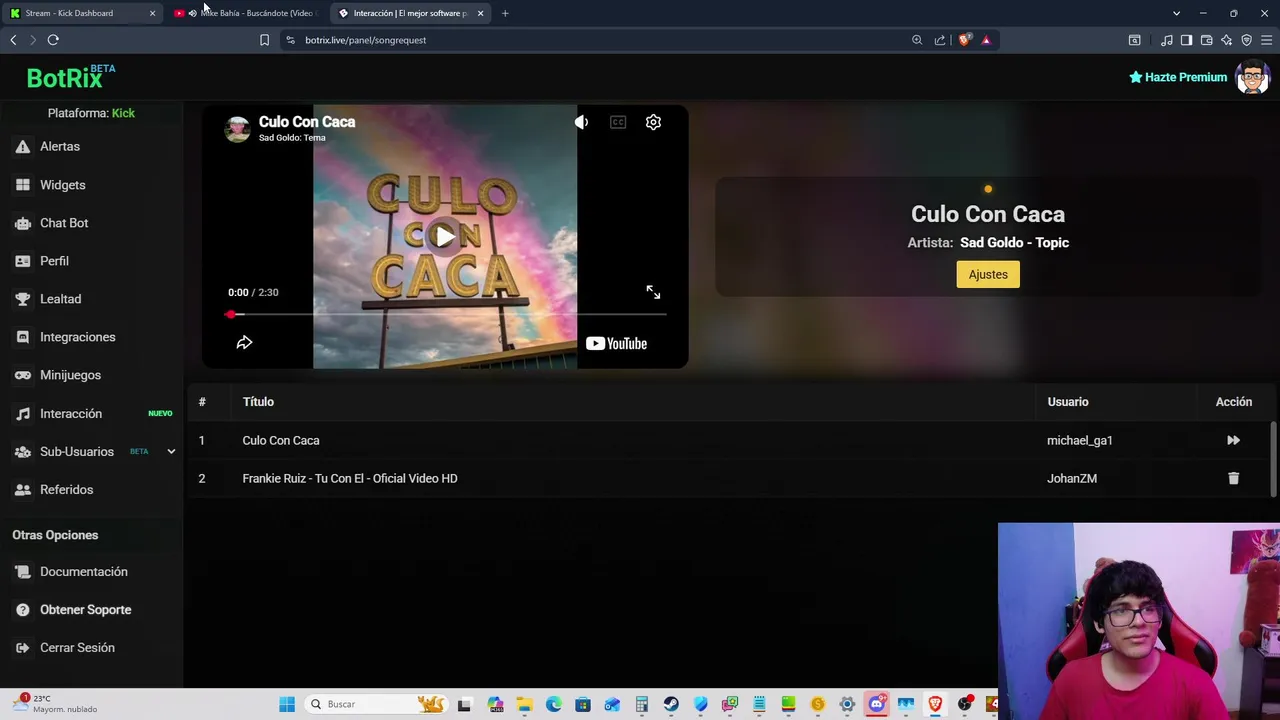The height and width of the screenshot is (720, 1280).
Task: Reload the current page
Action: tap(53, 40)
